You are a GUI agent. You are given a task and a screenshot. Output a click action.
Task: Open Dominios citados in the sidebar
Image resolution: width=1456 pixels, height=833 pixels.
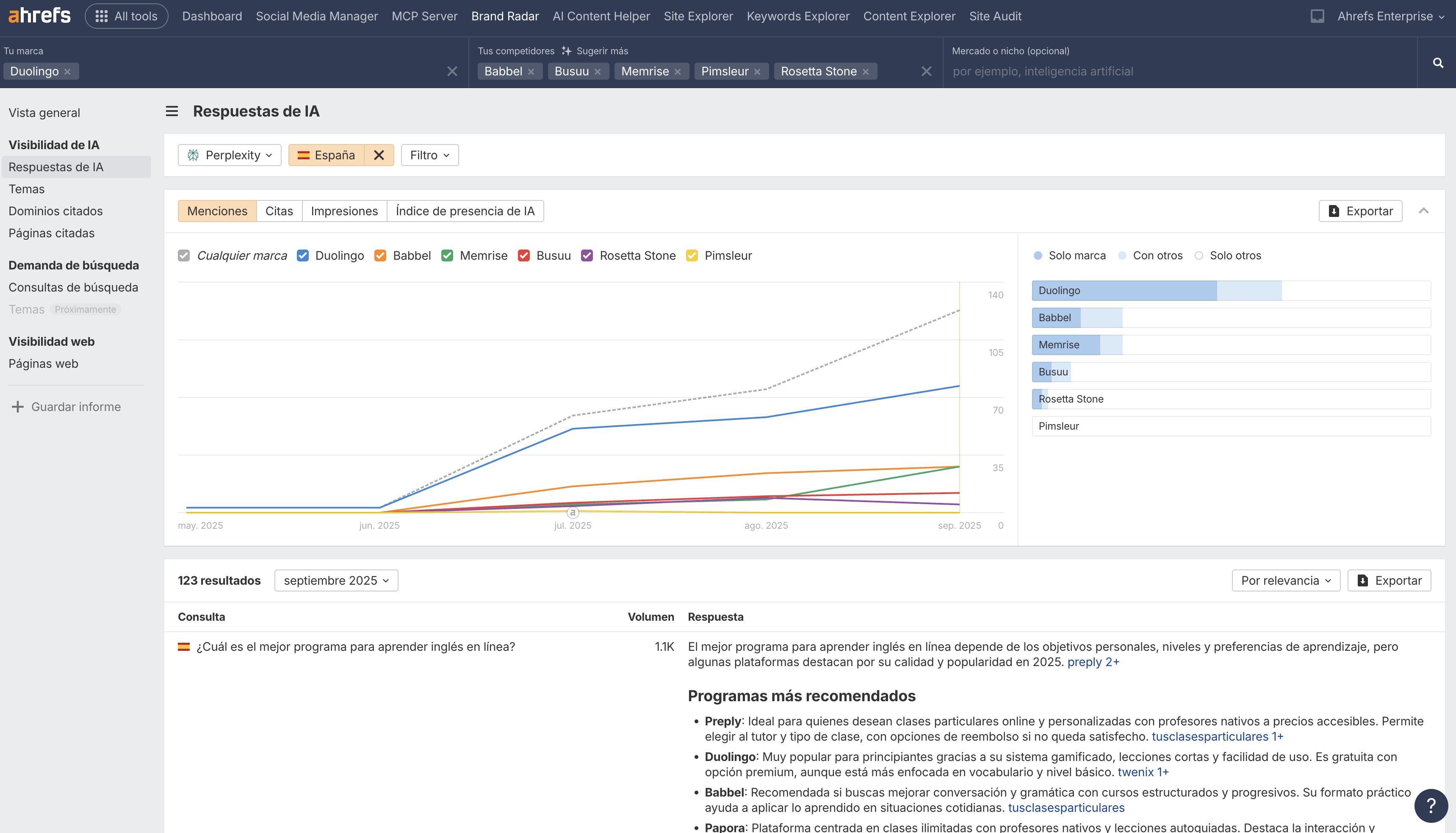tap(55, 211)
